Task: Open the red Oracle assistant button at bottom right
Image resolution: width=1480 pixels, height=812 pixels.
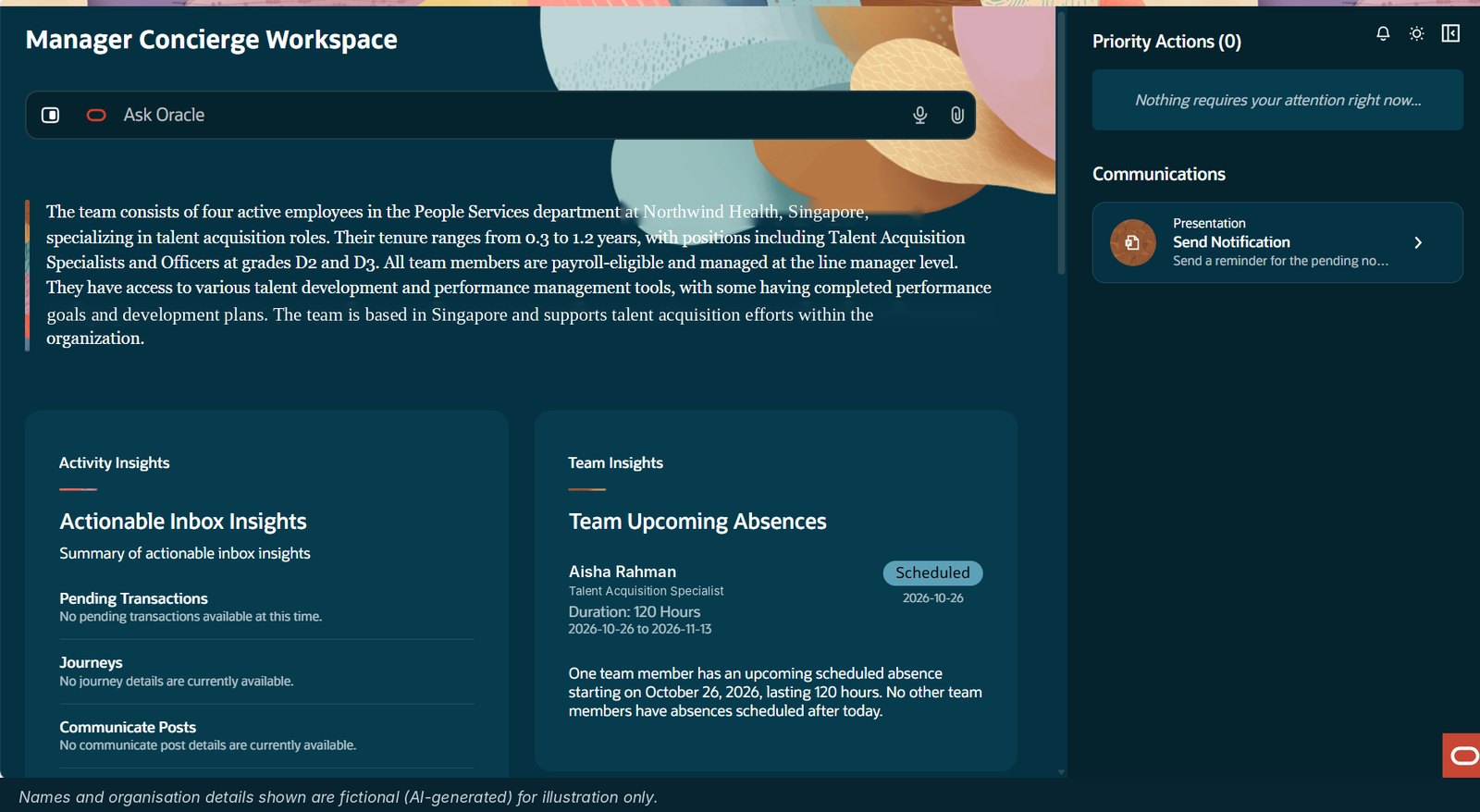Action: tap(1462, 756)
